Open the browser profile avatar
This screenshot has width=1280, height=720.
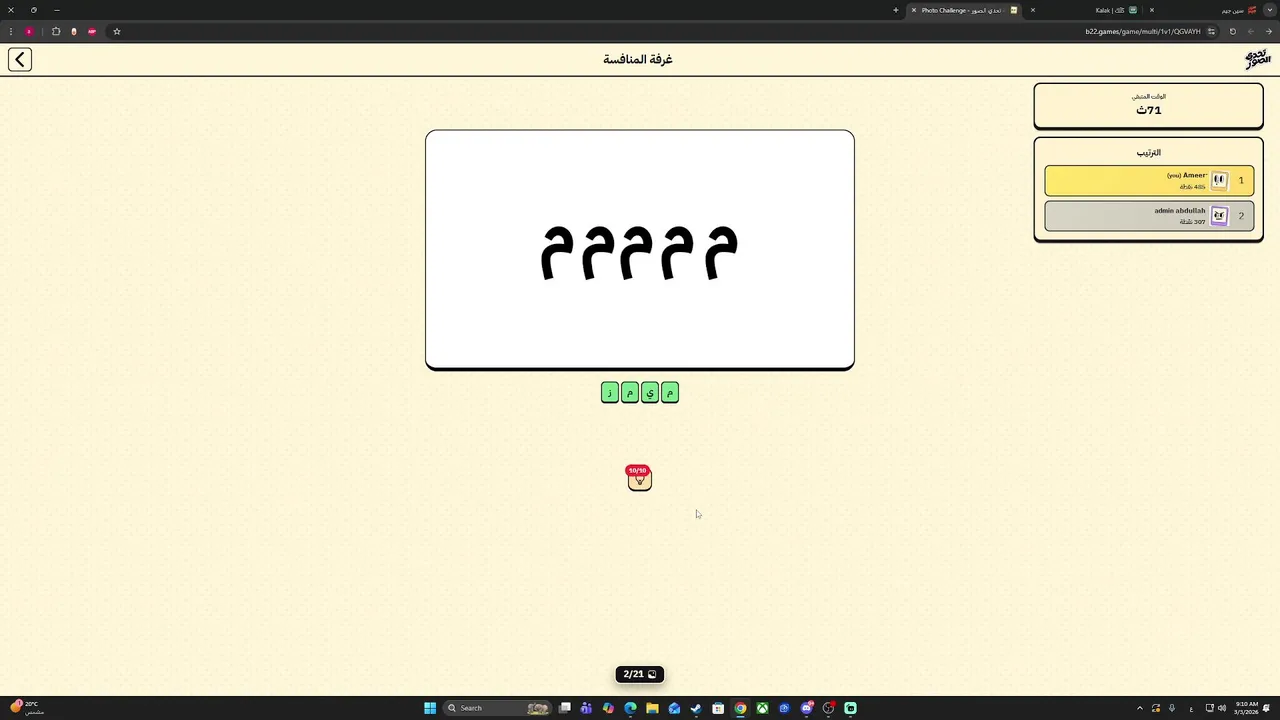tap(29, 31)
